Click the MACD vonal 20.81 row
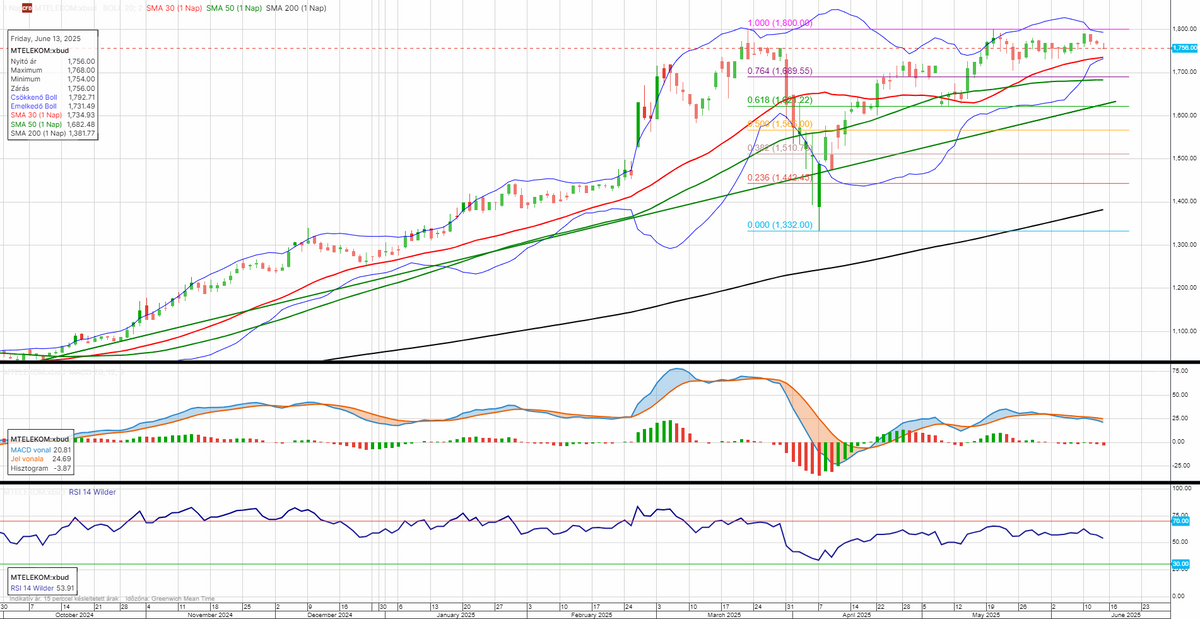 (40, 448)
